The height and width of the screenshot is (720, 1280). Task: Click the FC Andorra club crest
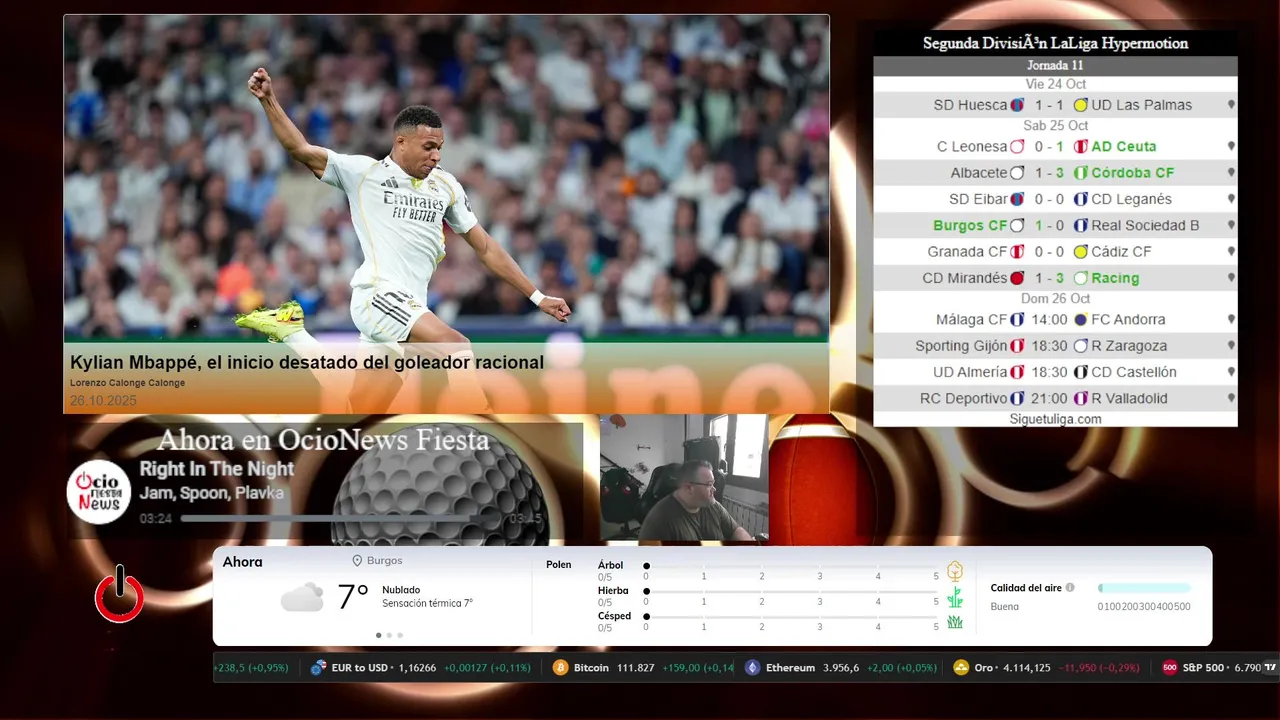(1080, 320)
